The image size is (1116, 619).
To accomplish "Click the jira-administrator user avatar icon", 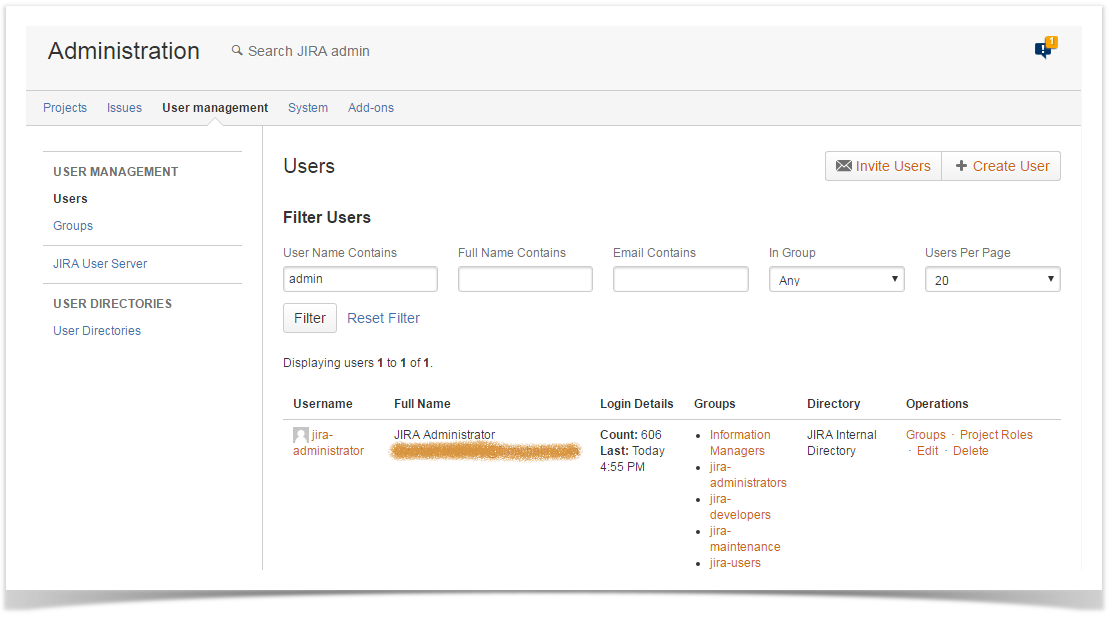I will 300,436.
